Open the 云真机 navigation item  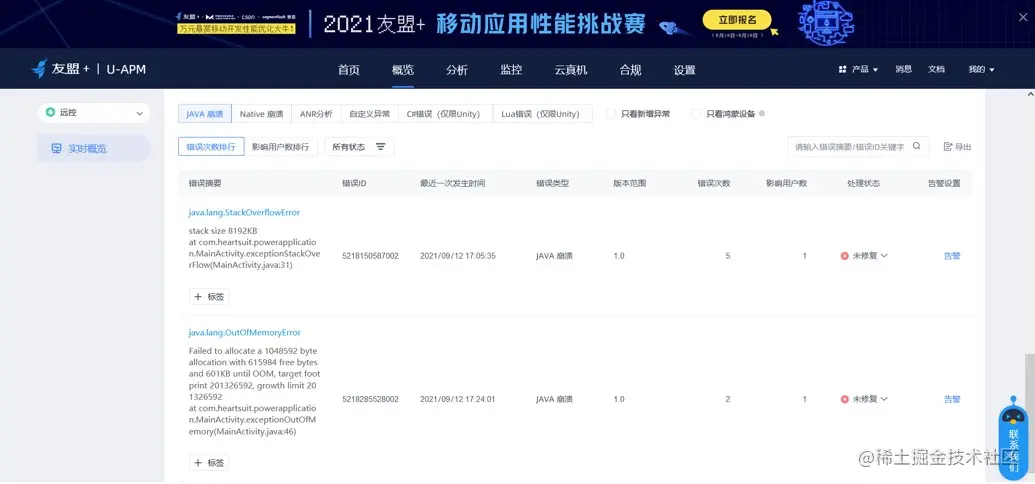coord(570,70)
